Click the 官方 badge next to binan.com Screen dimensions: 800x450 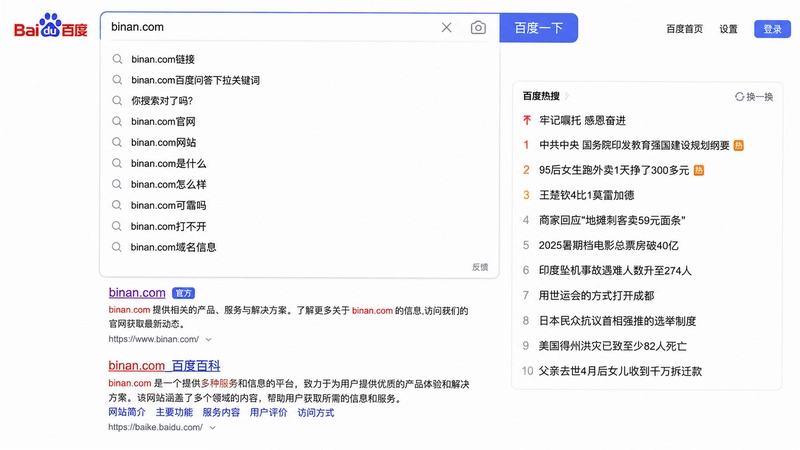tap(183, 293)
